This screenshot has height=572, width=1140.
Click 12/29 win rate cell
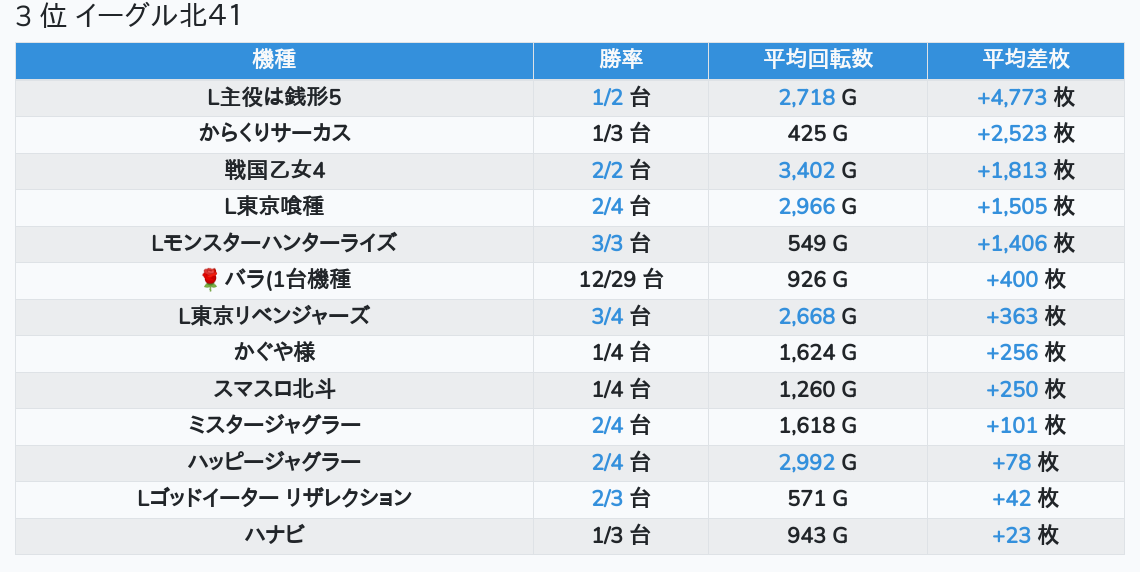pos(609,280)
